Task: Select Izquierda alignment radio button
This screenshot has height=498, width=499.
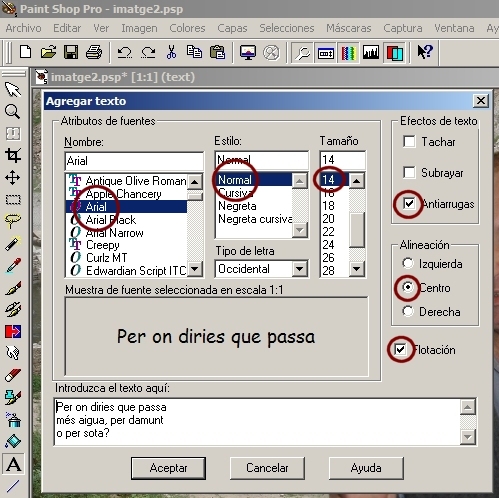Action: point(408,263)
